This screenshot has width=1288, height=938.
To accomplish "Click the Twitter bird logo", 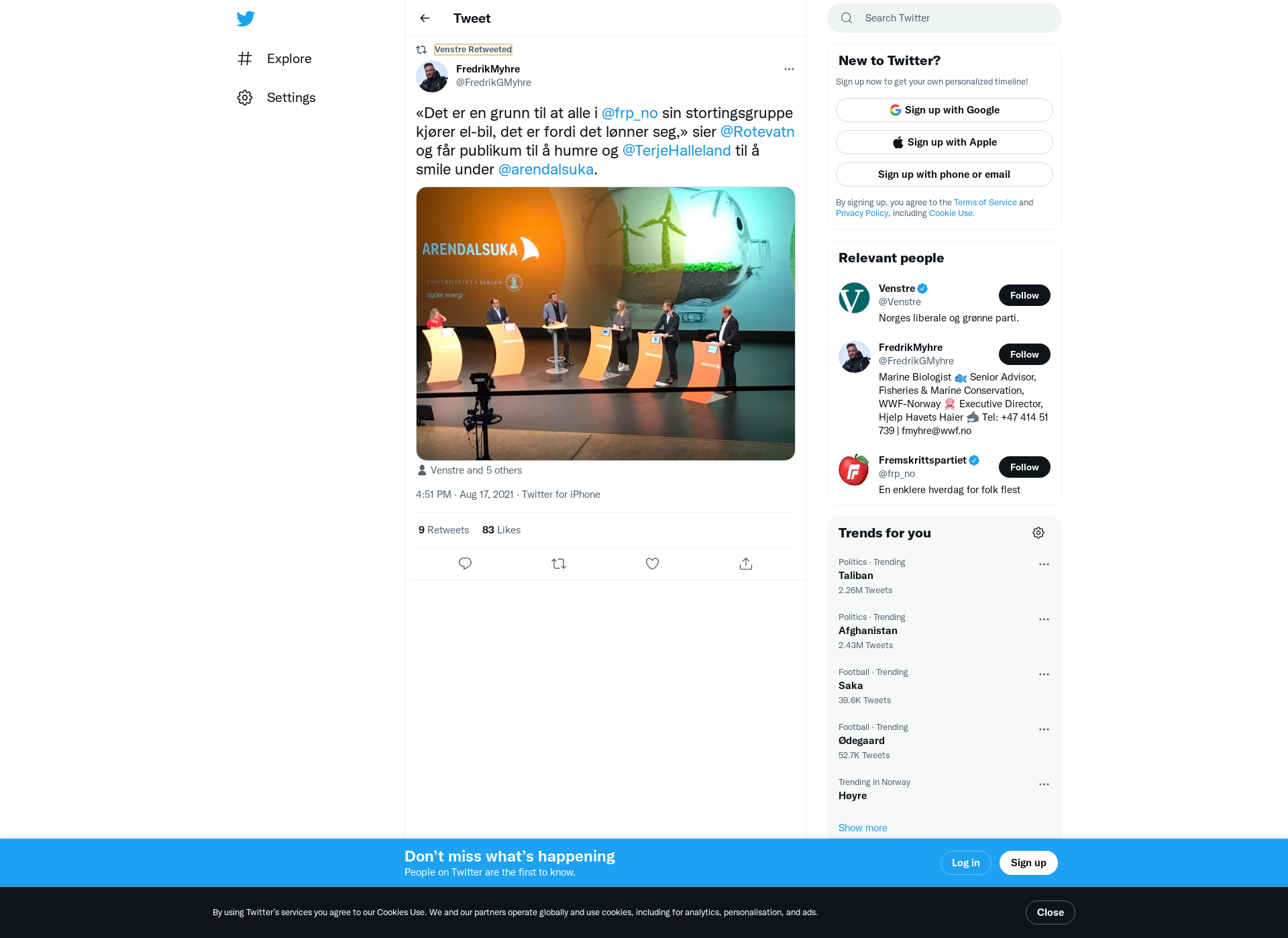I will [246, 19].
